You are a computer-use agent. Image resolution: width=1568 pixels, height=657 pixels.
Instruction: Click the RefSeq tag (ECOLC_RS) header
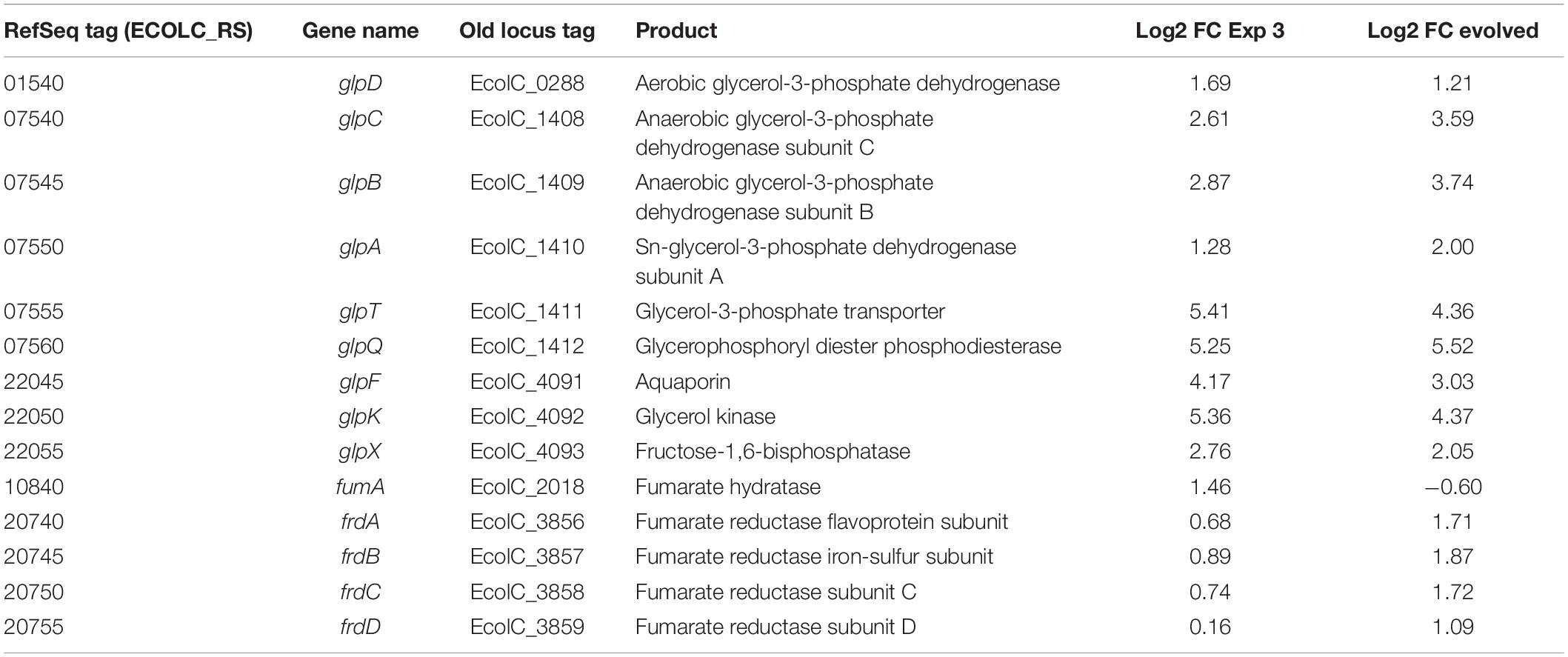(x=128, y=30)
